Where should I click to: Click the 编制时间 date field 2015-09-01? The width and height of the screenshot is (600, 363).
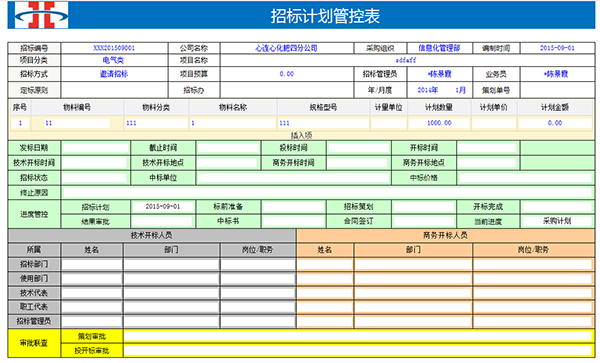click(557, 48)
